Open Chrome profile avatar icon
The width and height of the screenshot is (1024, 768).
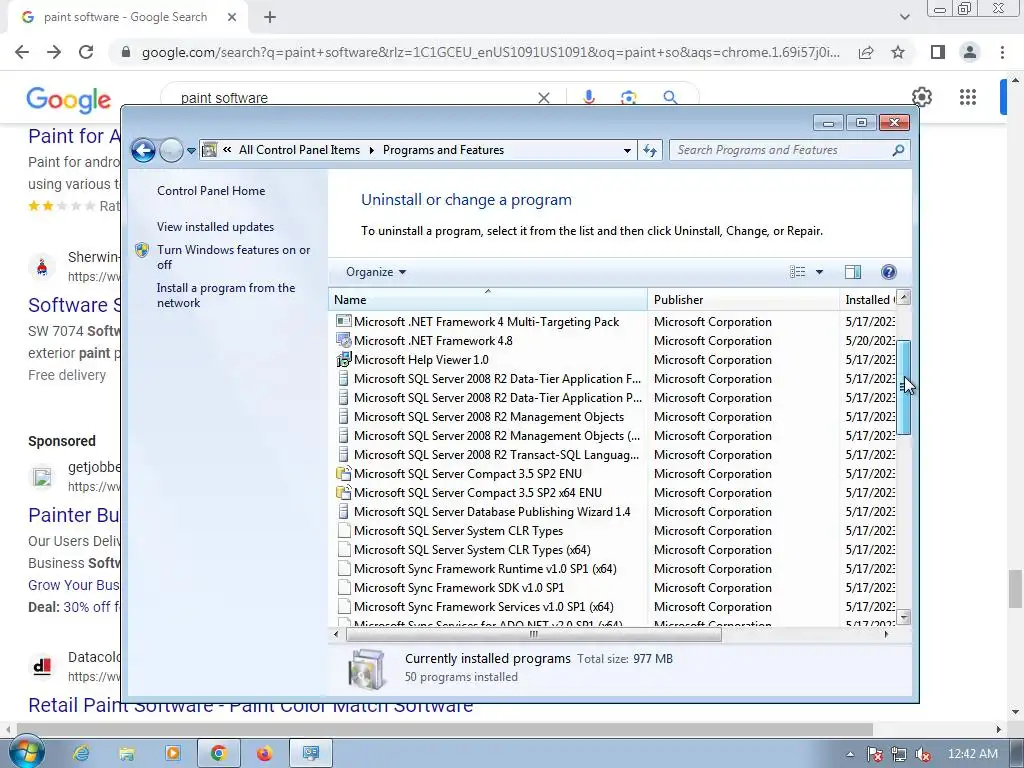pyautogui.click(x=970, y=52)
